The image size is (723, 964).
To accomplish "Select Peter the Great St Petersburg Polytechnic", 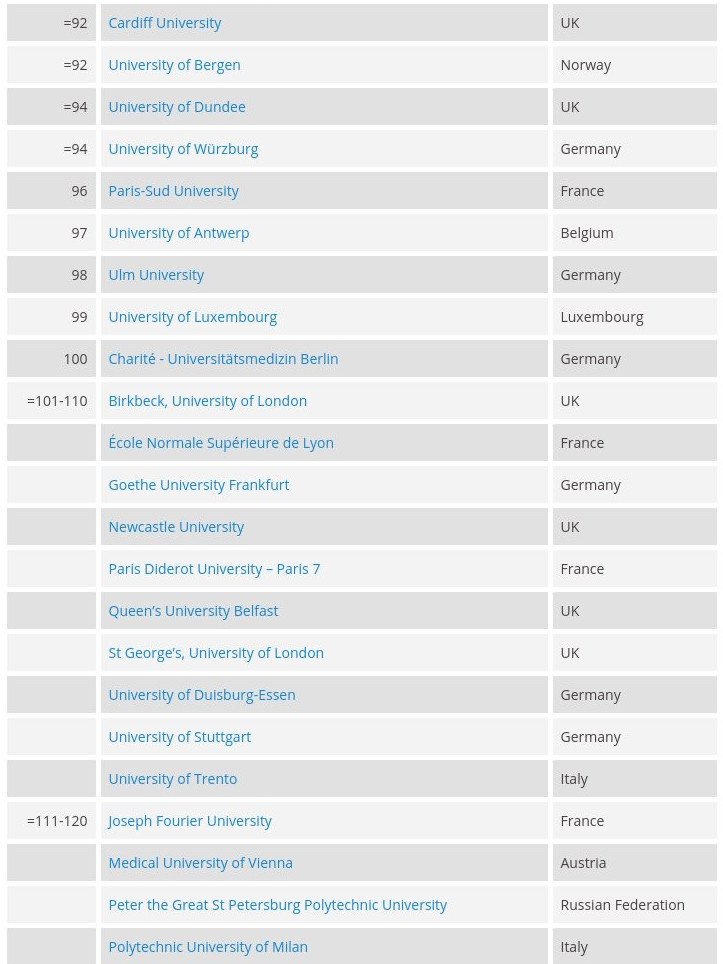I will pyautogui.click(x=278, y=905).
